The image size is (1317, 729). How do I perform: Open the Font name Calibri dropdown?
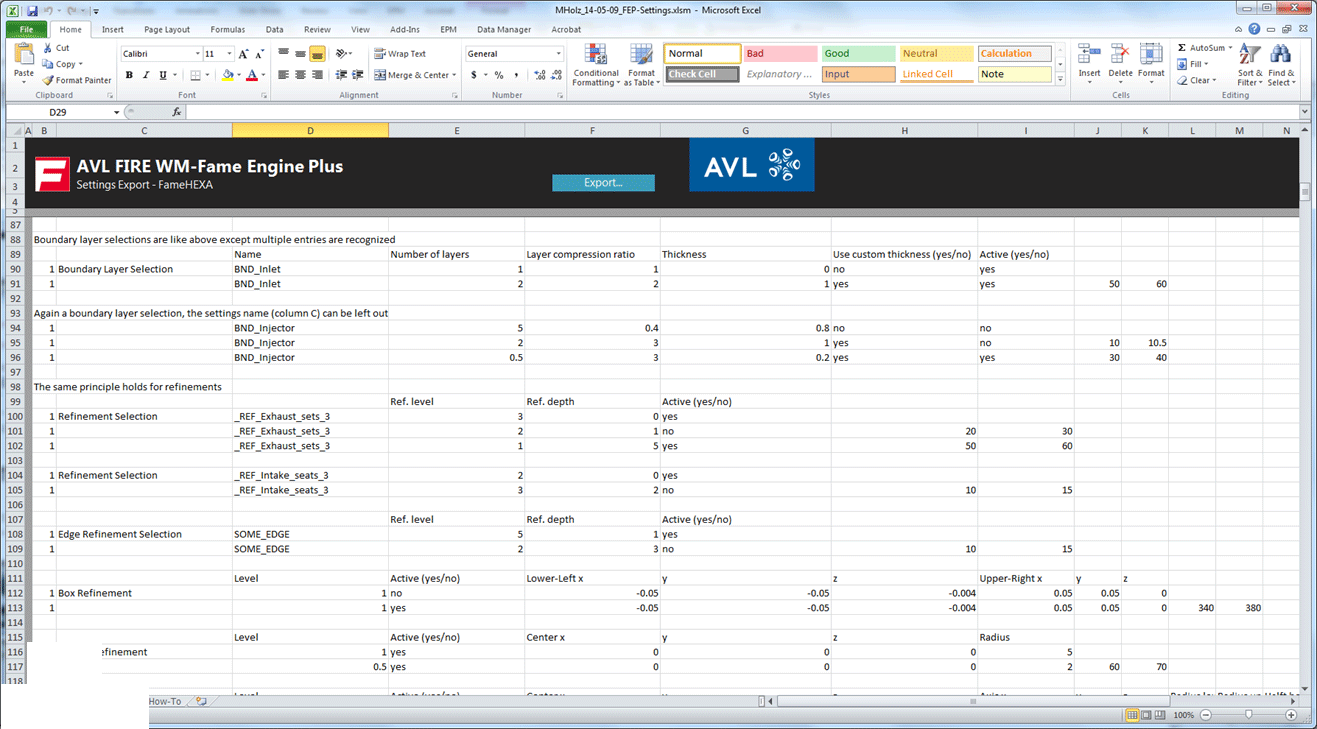click(198, 54)
